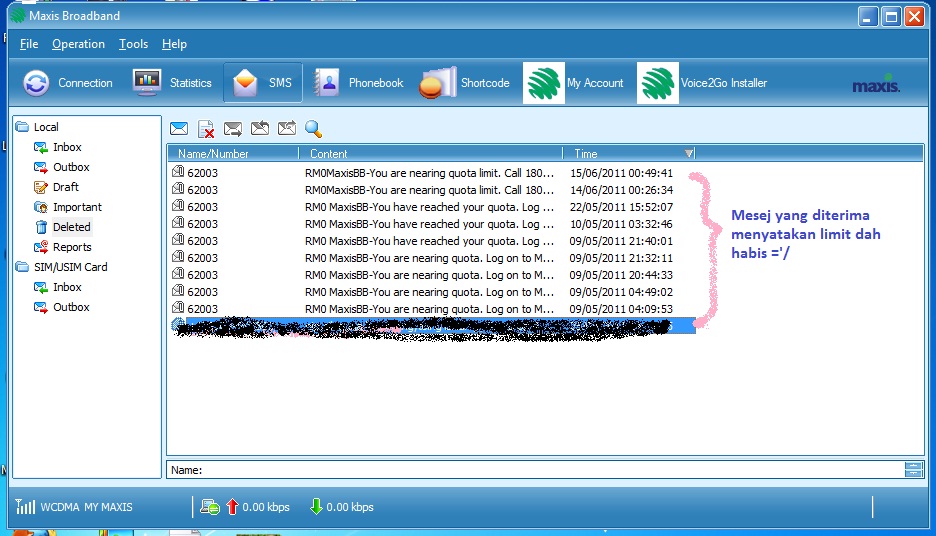Click the SIM/USIM Card Inbox icon
This screenshot has width=936, height=536.
[41, 287]
